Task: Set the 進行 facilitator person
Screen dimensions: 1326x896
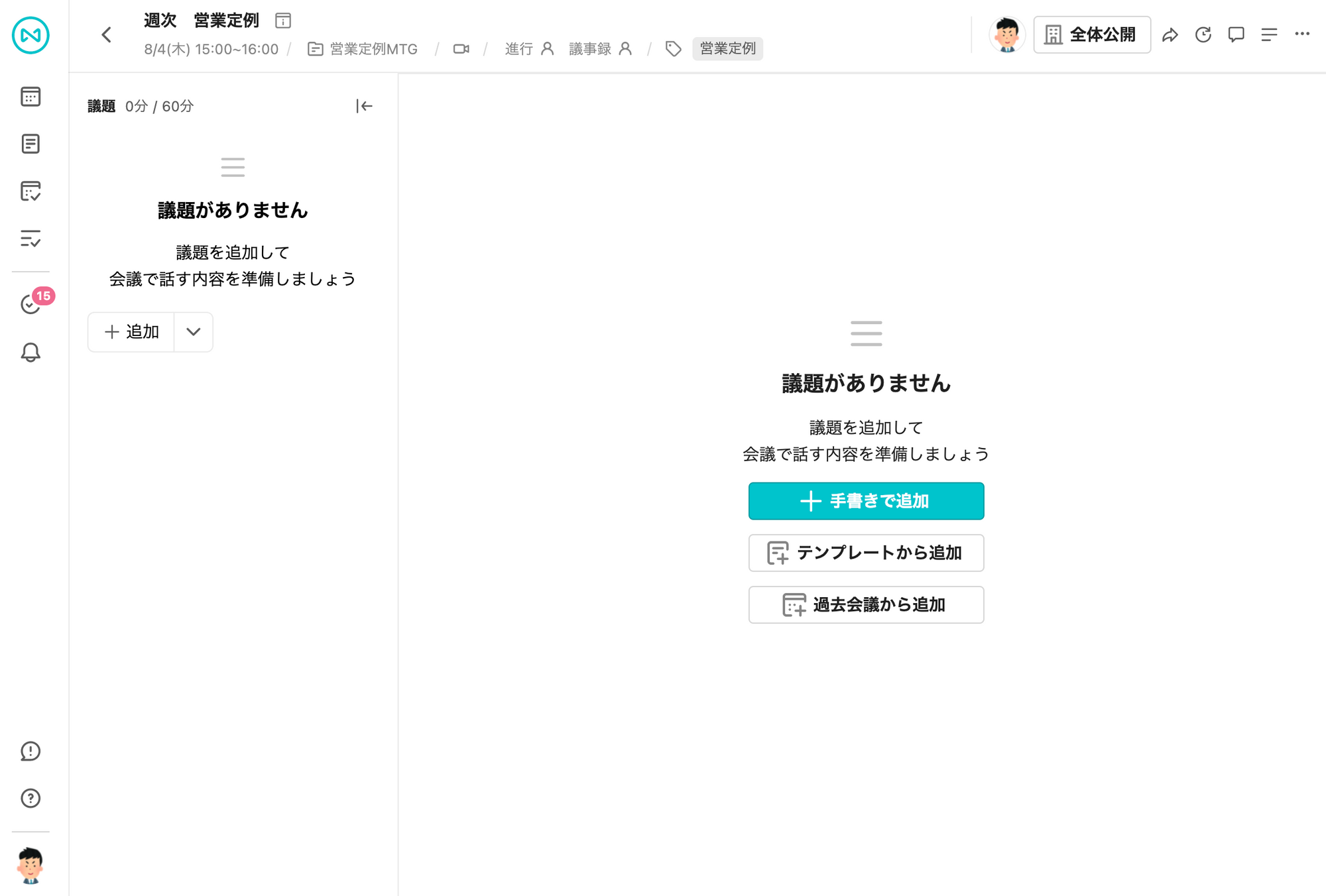Action: (529, 49)
